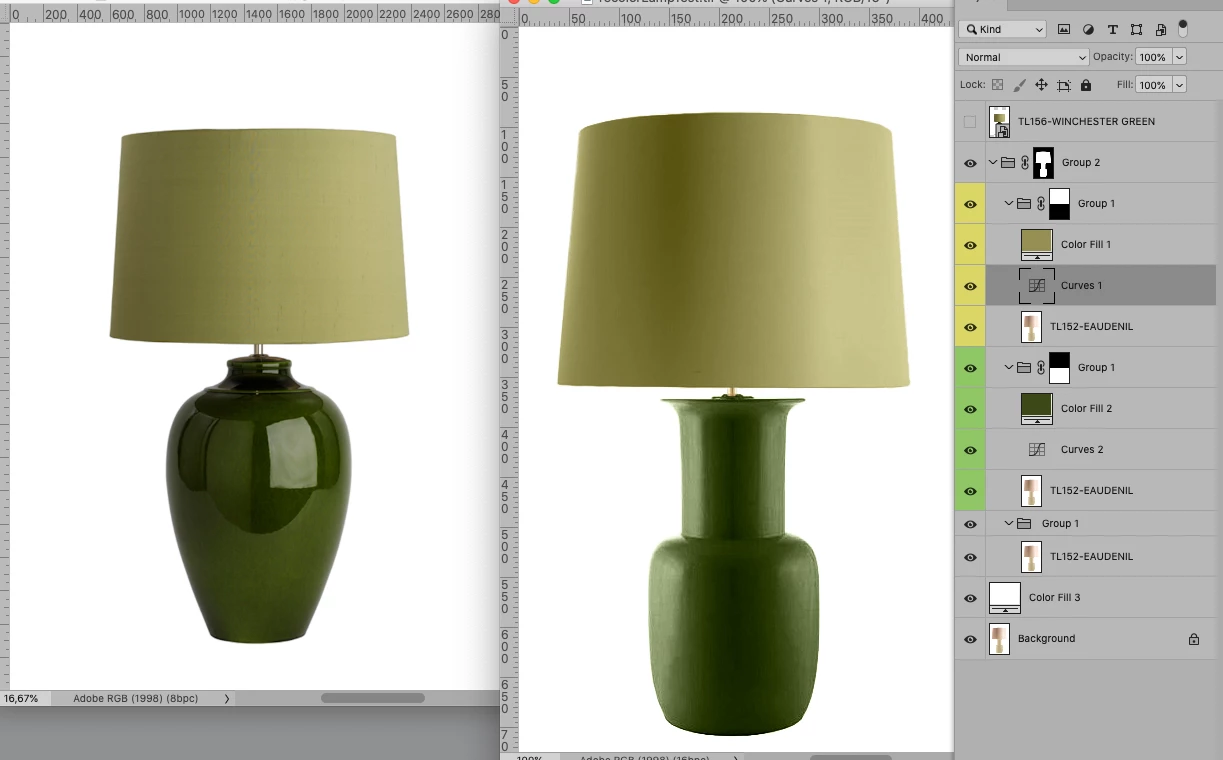1223x760 pixels.
Task: Select the layer name Curves 2
Action: pyautogui.click(x=1082, y=450)
